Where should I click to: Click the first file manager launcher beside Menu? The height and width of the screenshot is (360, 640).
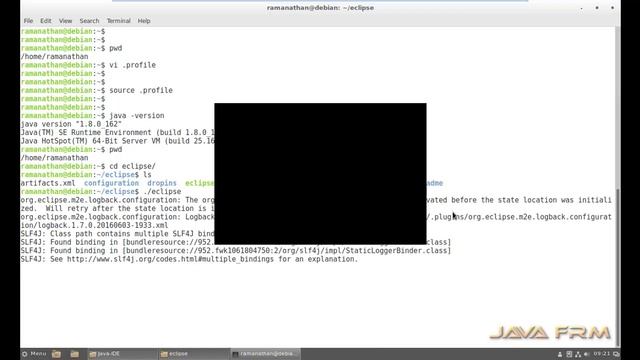pyautogui.click(x=57, y=354)
